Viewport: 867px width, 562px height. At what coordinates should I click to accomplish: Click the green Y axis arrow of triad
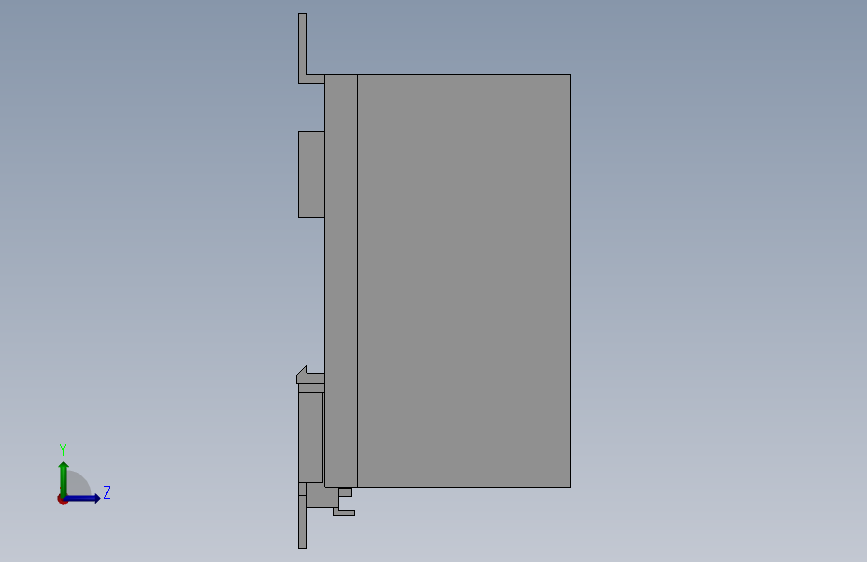pos(64,478)
